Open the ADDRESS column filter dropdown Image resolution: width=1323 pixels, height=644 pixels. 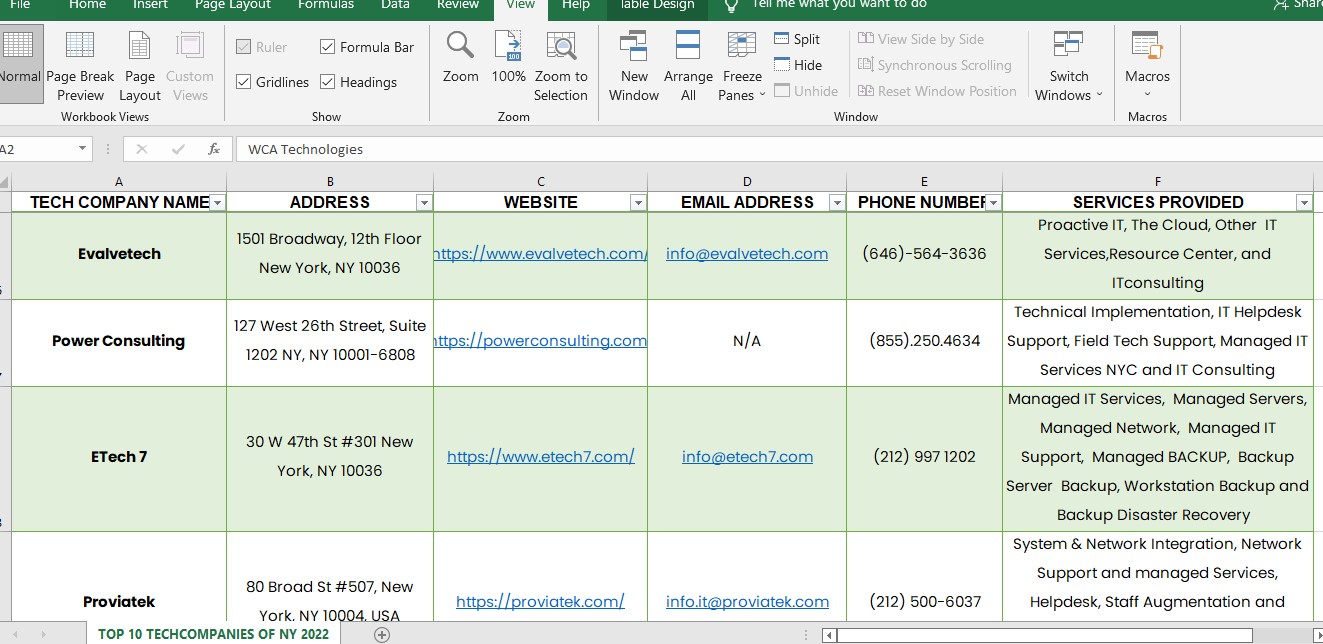point(424,203)
